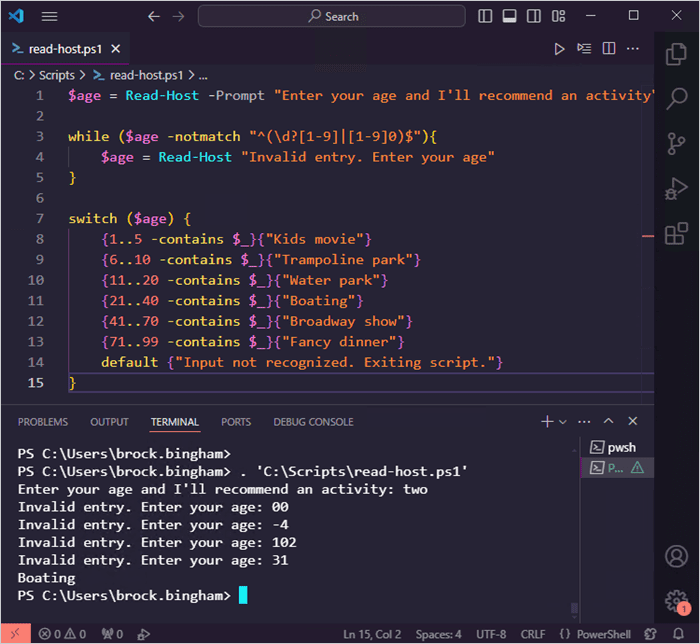Maximize the panel with the up chevron
The height and width of the screenshot is (644, 700).
[608, 421]
